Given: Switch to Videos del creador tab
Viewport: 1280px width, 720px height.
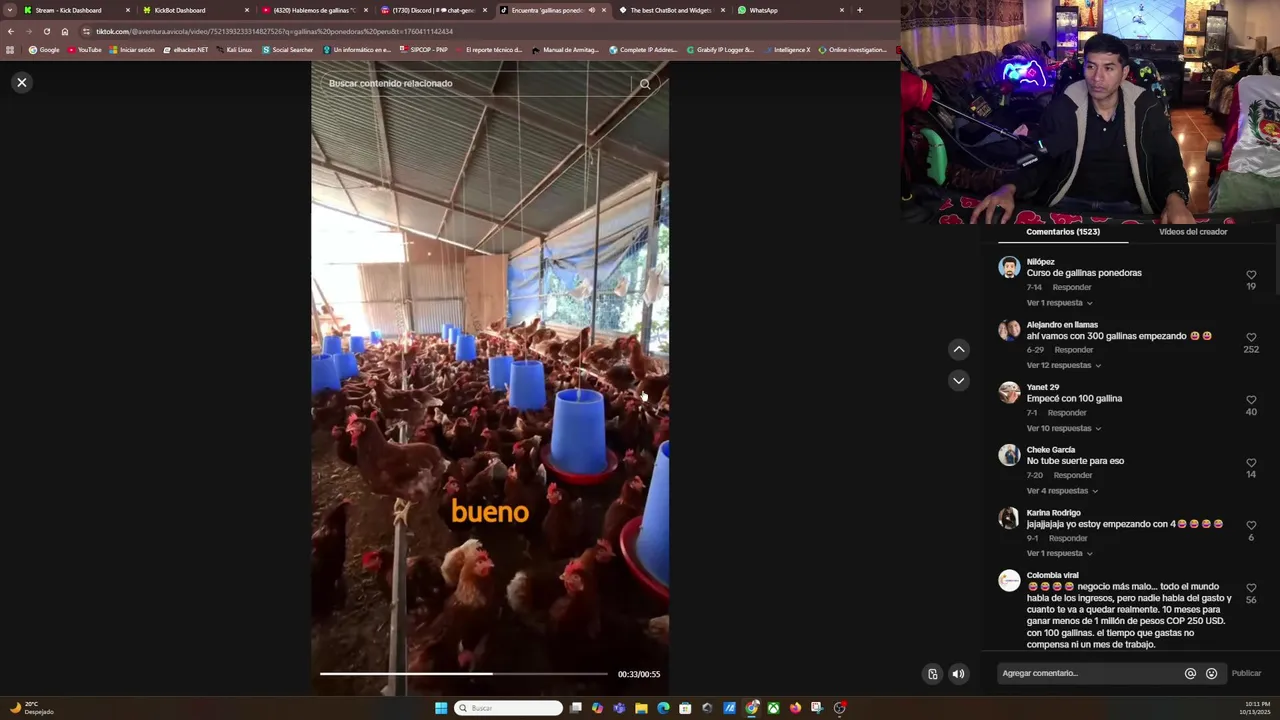Looking at the screenshot, I should 1193,232.
